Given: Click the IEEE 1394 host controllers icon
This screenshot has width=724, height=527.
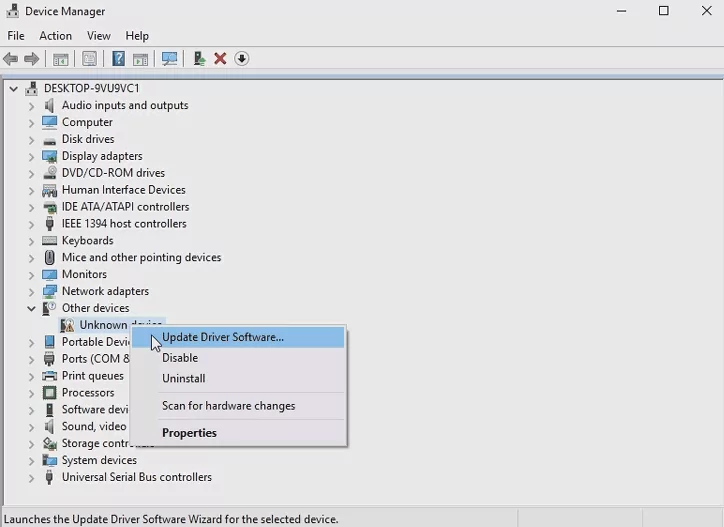Looking at the screenshot, I should (x=49, y=224).
